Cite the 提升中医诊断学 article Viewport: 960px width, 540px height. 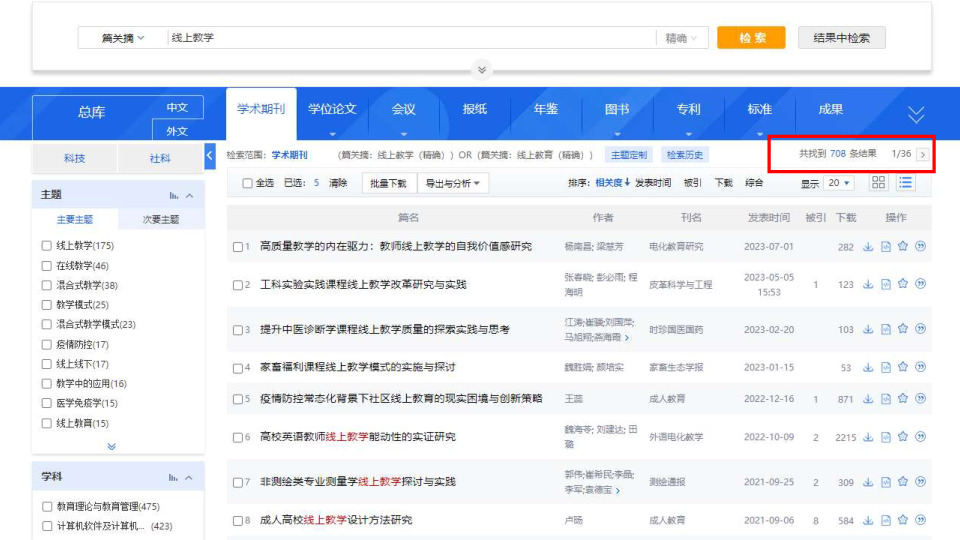(x=920, y=329)
